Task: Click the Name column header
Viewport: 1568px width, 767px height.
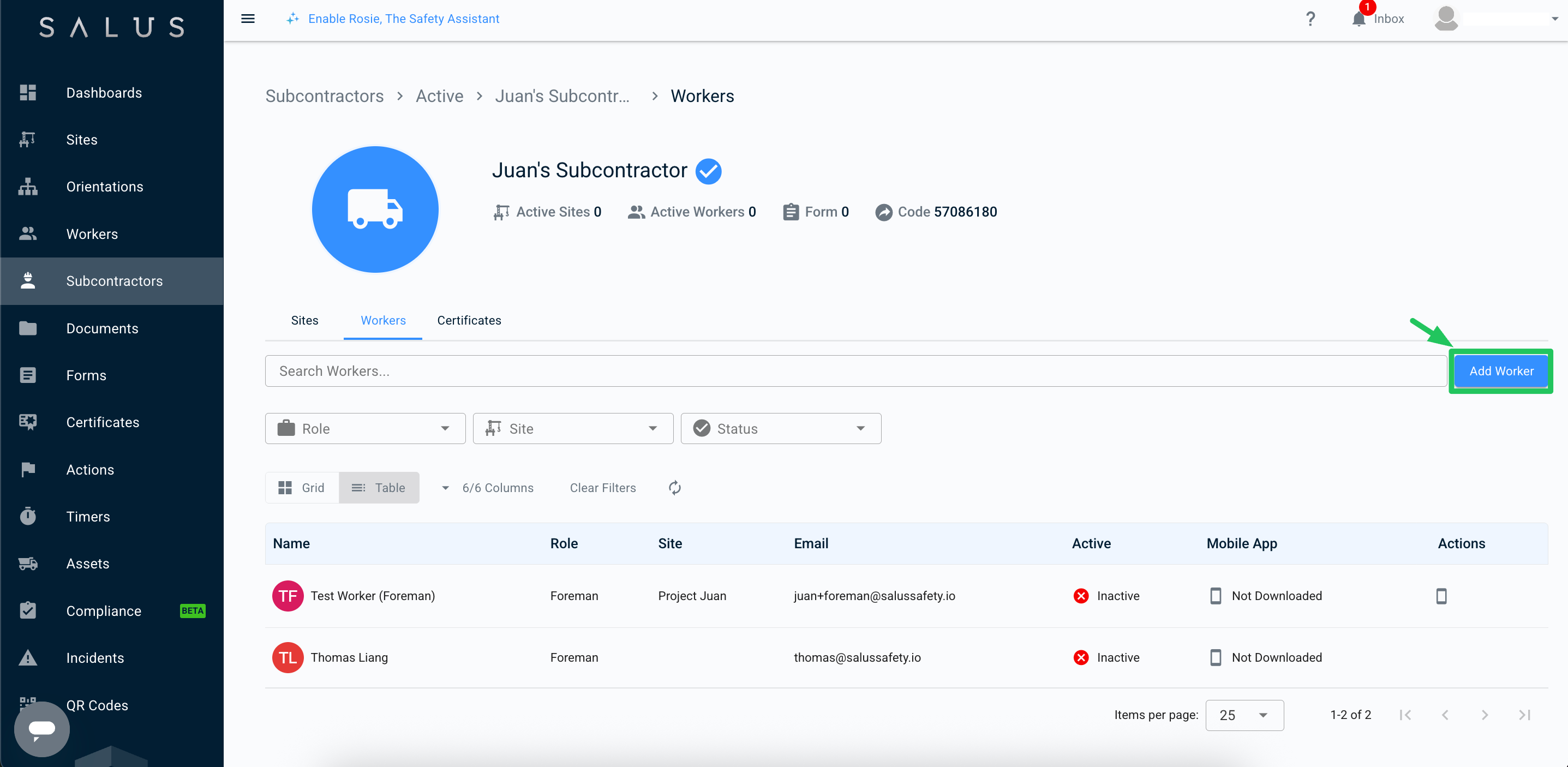Action: 291,543
